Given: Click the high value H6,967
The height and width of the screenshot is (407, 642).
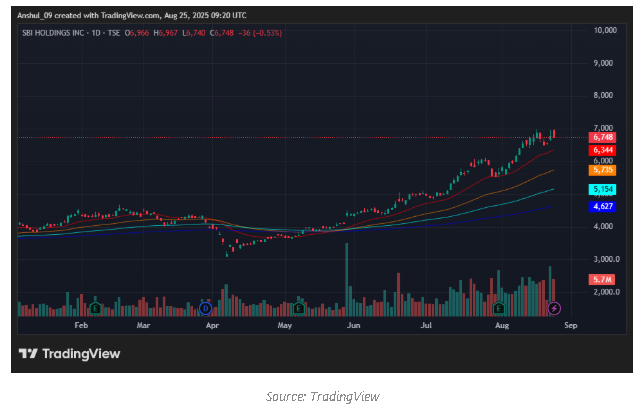Looking at the screenshot, I should [165, 33].
